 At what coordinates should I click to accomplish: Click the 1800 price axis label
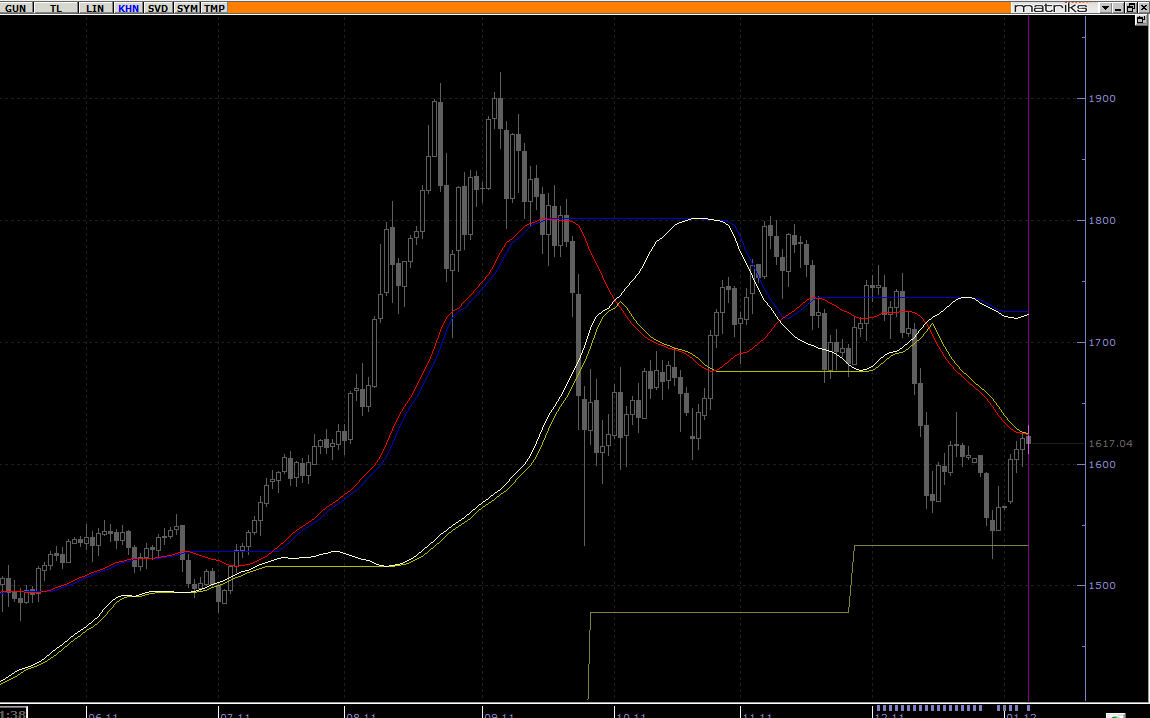1102,220
